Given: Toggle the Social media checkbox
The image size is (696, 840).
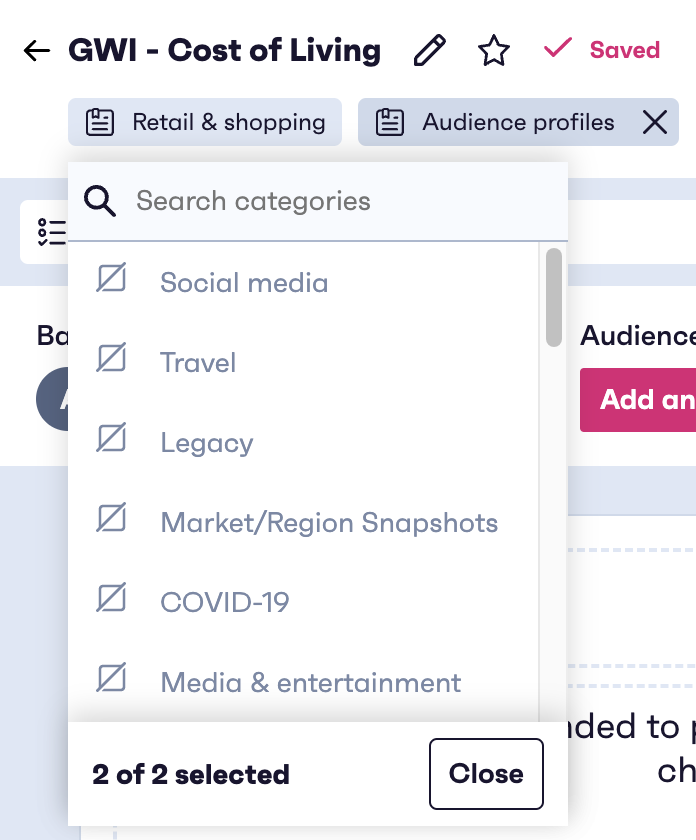Looking at the screenshot, I should click(x=111, y=278).
